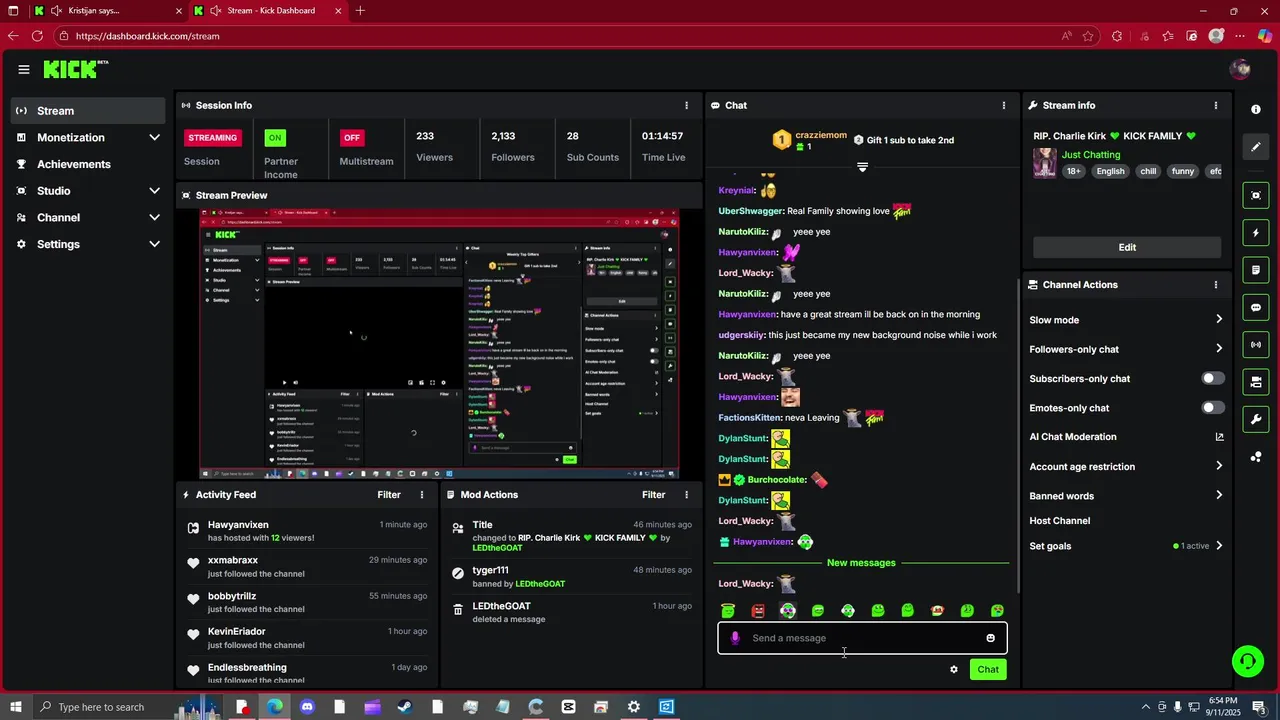Screen dimensions: 1280x720
Task: Click the screenshot frame icon in right rail
Action: (1256, 195)
